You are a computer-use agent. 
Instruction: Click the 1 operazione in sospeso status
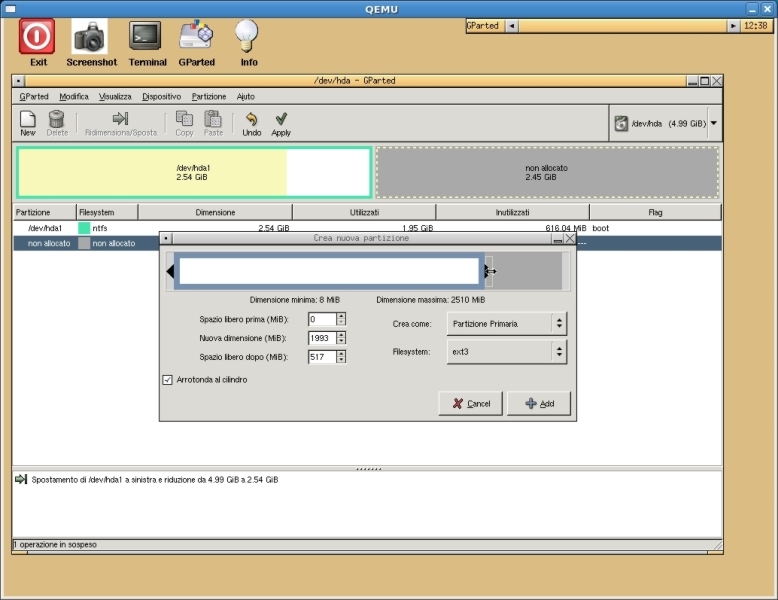click(55, 544)
